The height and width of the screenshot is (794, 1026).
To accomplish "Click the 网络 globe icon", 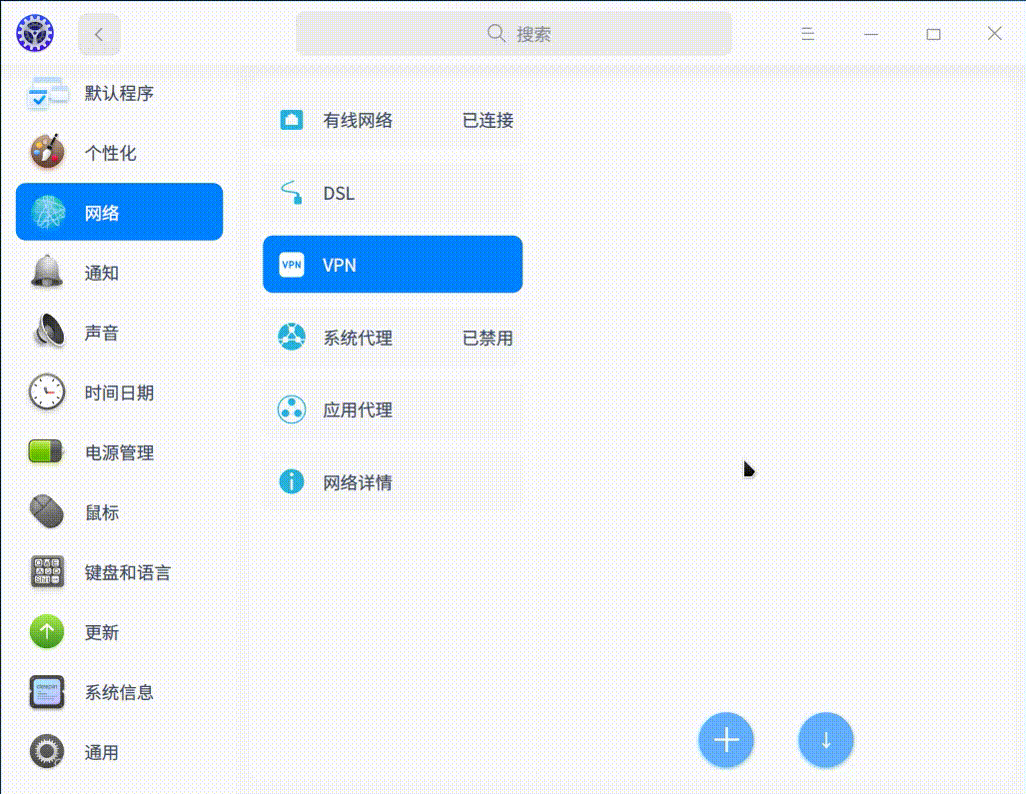I will click(48, 212).
